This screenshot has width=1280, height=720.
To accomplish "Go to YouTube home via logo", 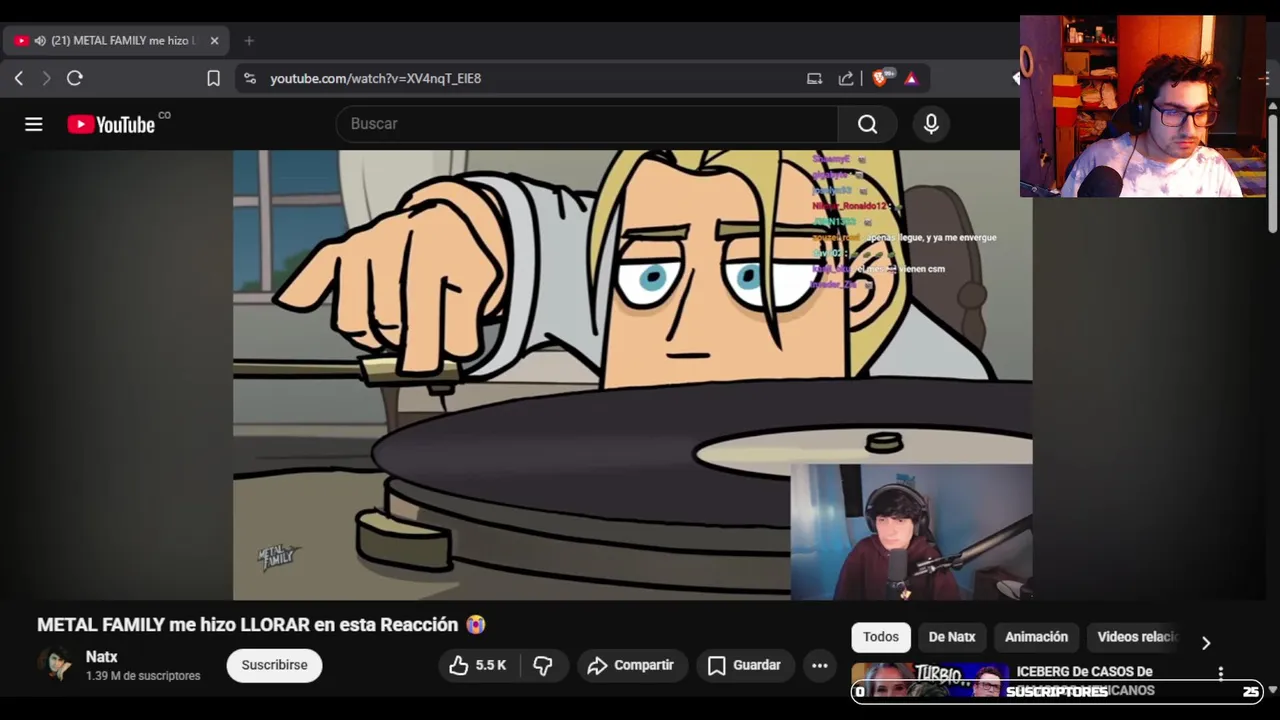I will click(x=111, y=124).
